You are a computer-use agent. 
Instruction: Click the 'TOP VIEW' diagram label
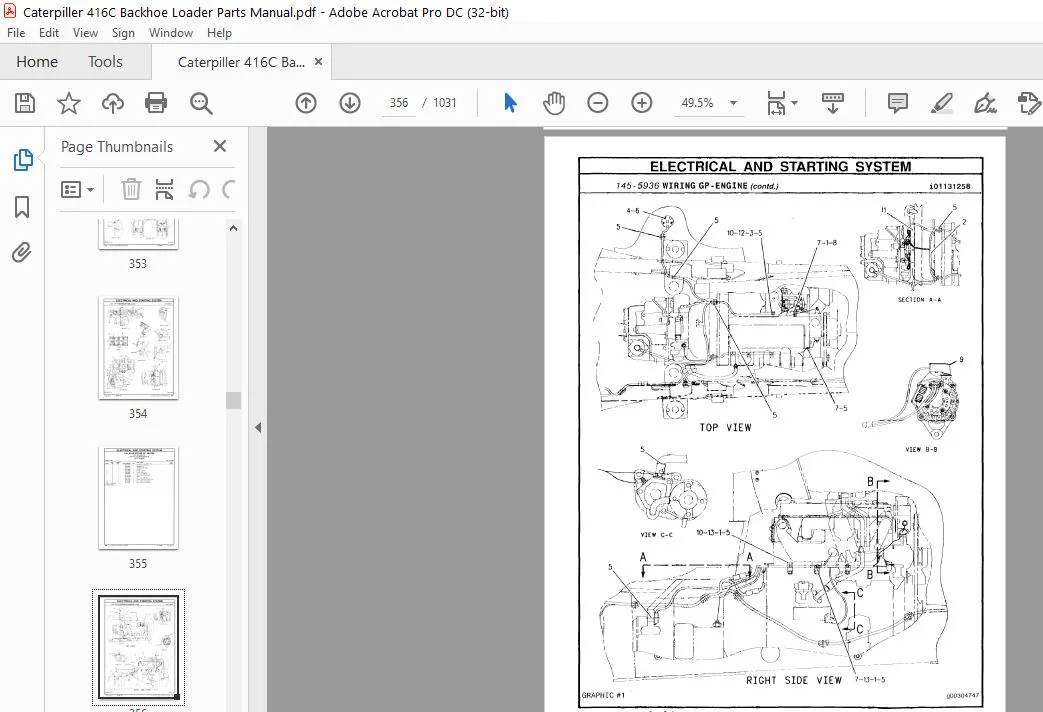(725, 428)
